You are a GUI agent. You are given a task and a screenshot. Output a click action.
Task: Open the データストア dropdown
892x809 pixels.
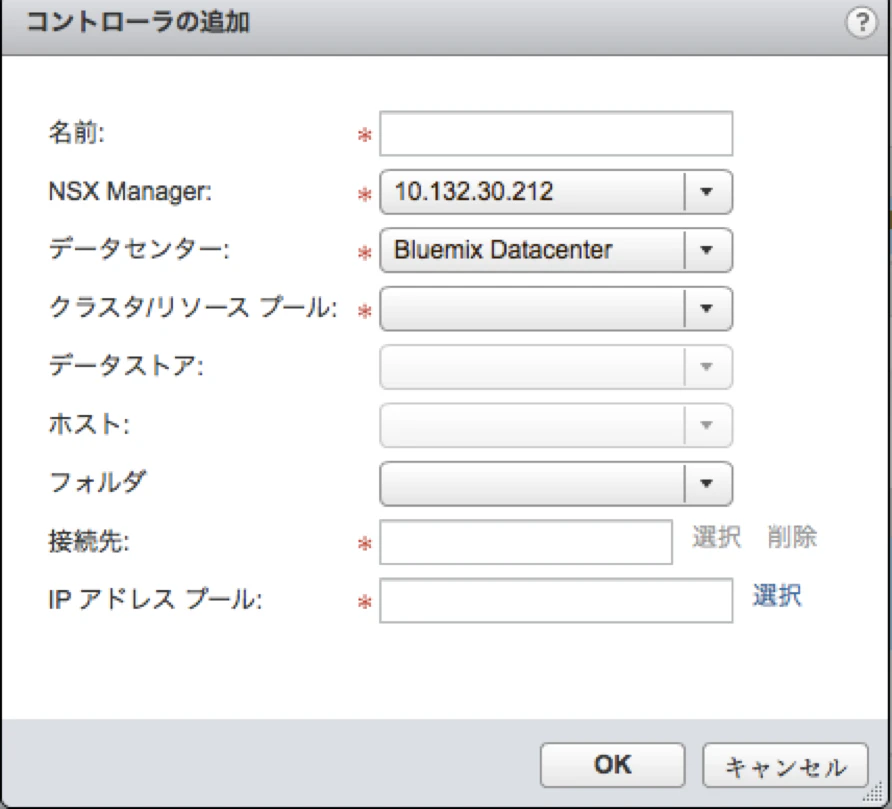coord(556,367)
